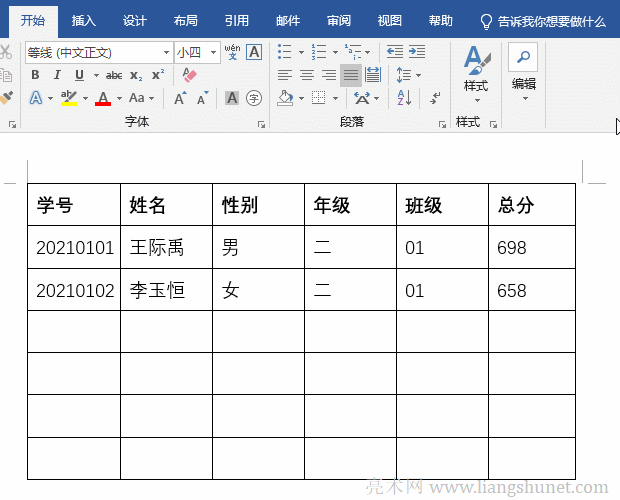Viewport: 620px width, 500px height.
Task: Align text left
Action: 285,75
